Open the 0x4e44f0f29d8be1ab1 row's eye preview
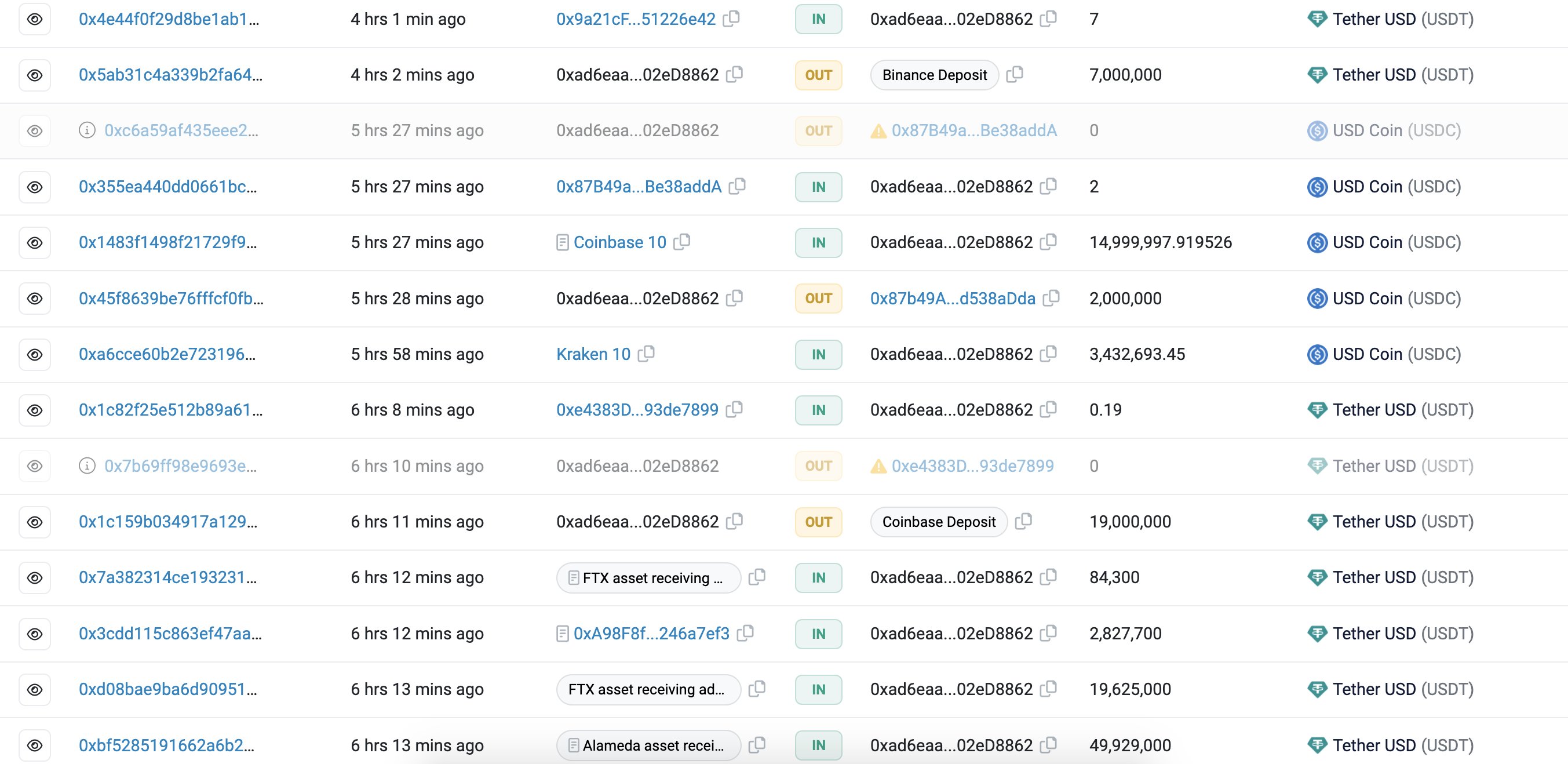1568x764 pixels. coord(35,19)
